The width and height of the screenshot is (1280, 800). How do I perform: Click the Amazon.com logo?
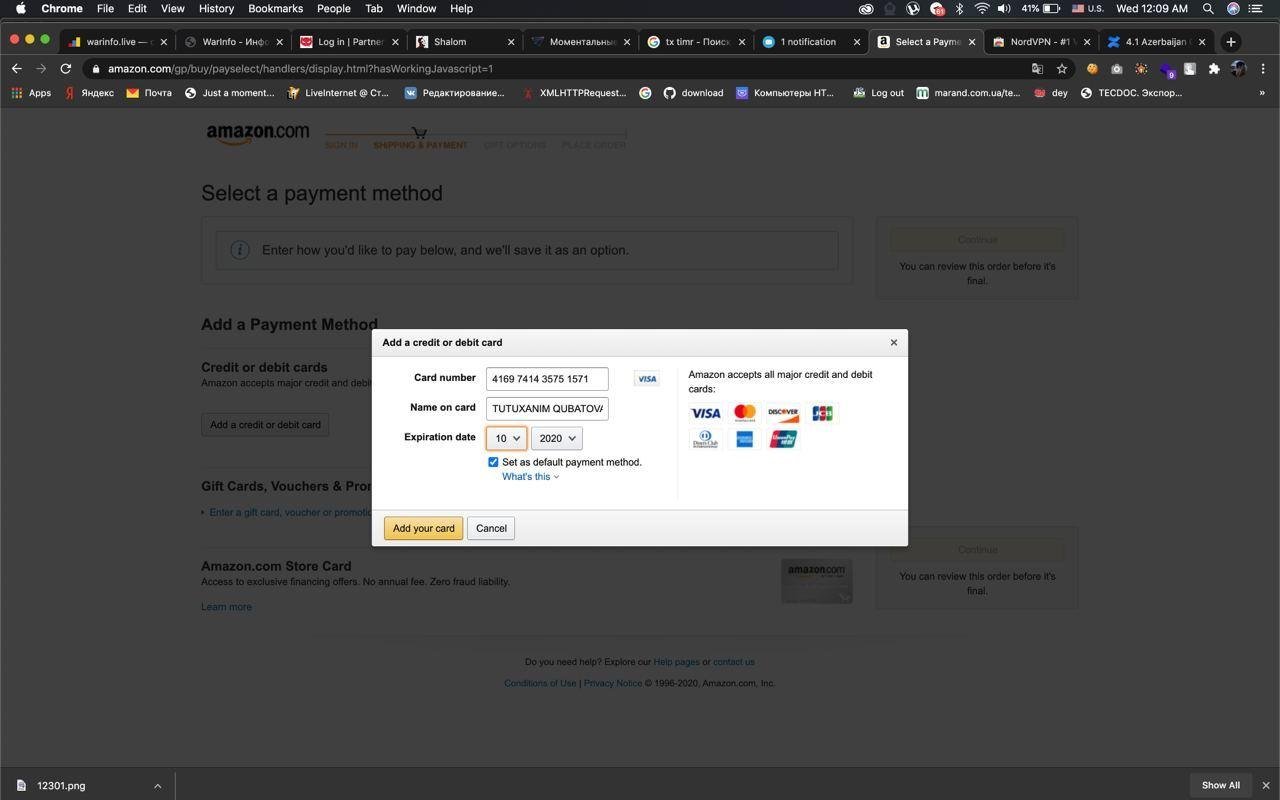258,134
